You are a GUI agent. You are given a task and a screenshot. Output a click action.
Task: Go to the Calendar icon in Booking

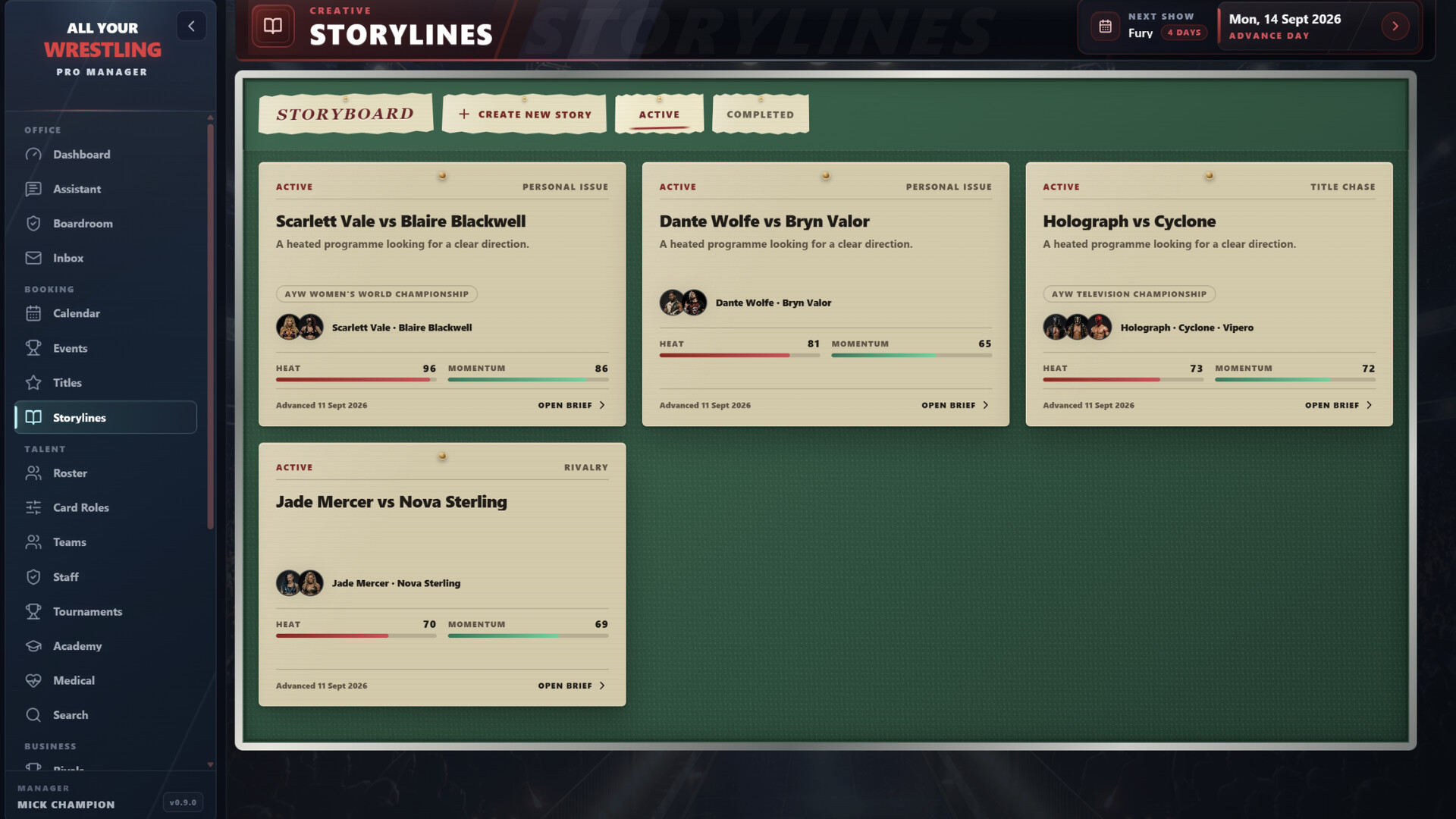pyautogui.click(x=33, y=313)
